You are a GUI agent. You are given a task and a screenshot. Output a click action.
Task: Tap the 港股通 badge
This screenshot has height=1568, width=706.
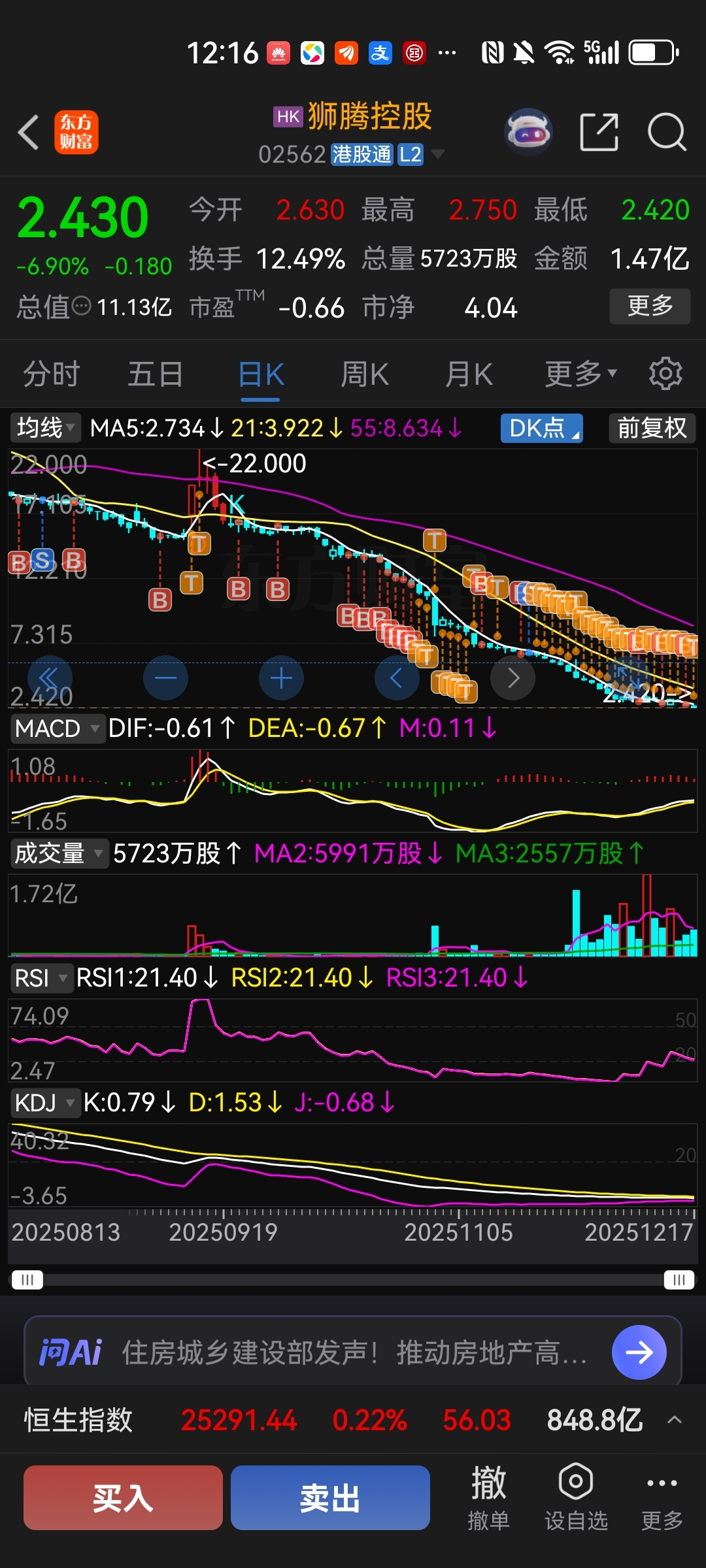click(x=361, y=154)
